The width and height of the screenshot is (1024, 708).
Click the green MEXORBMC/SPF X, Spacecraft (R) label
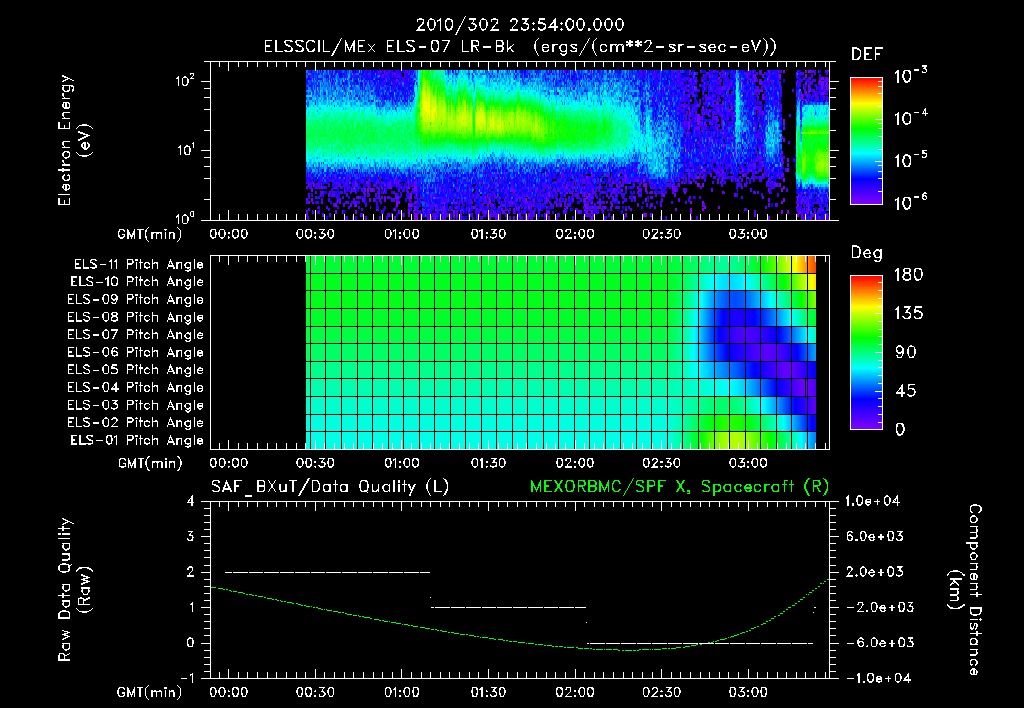click(679, 487)
